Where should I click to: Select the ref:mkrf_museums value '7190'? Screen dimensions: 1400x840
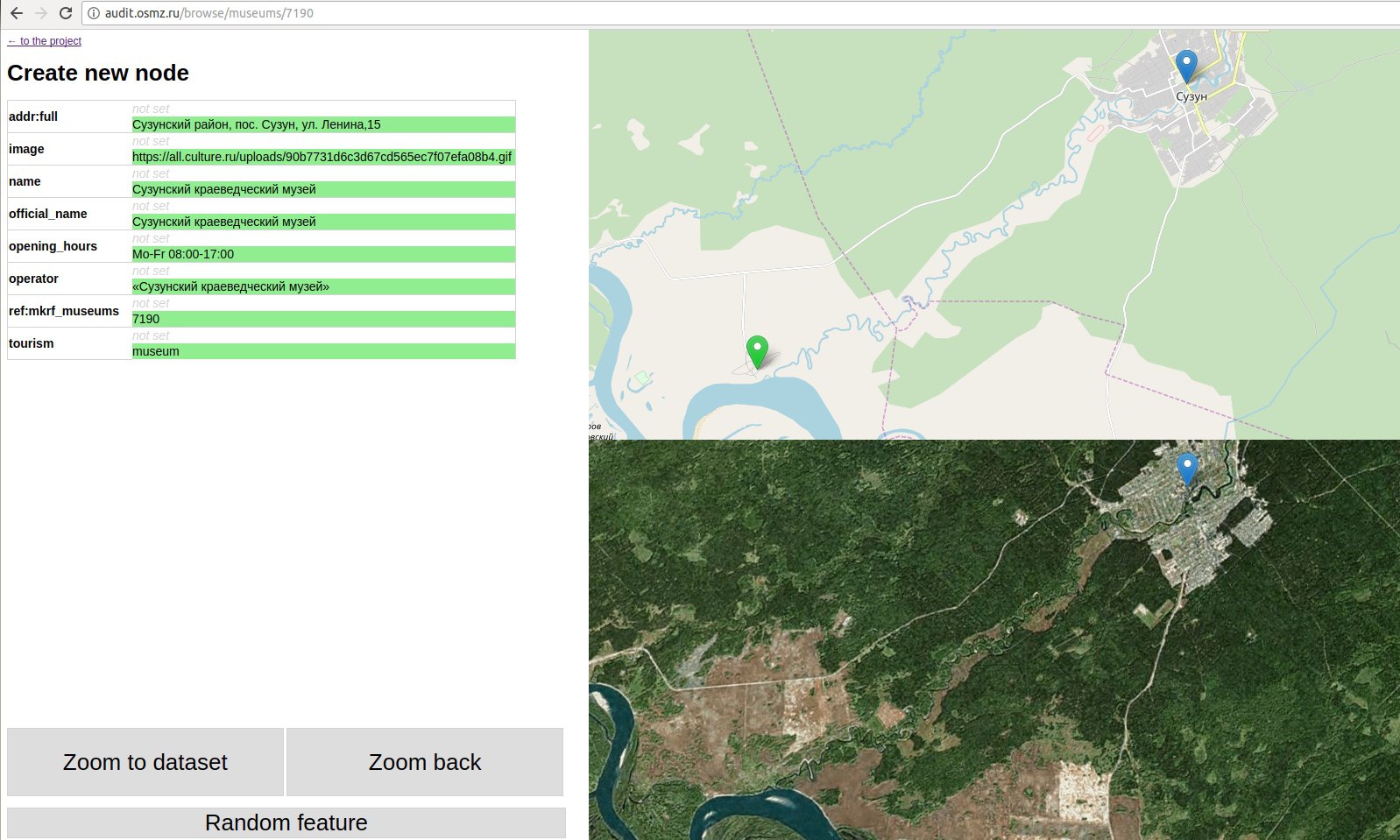[323, 319]
